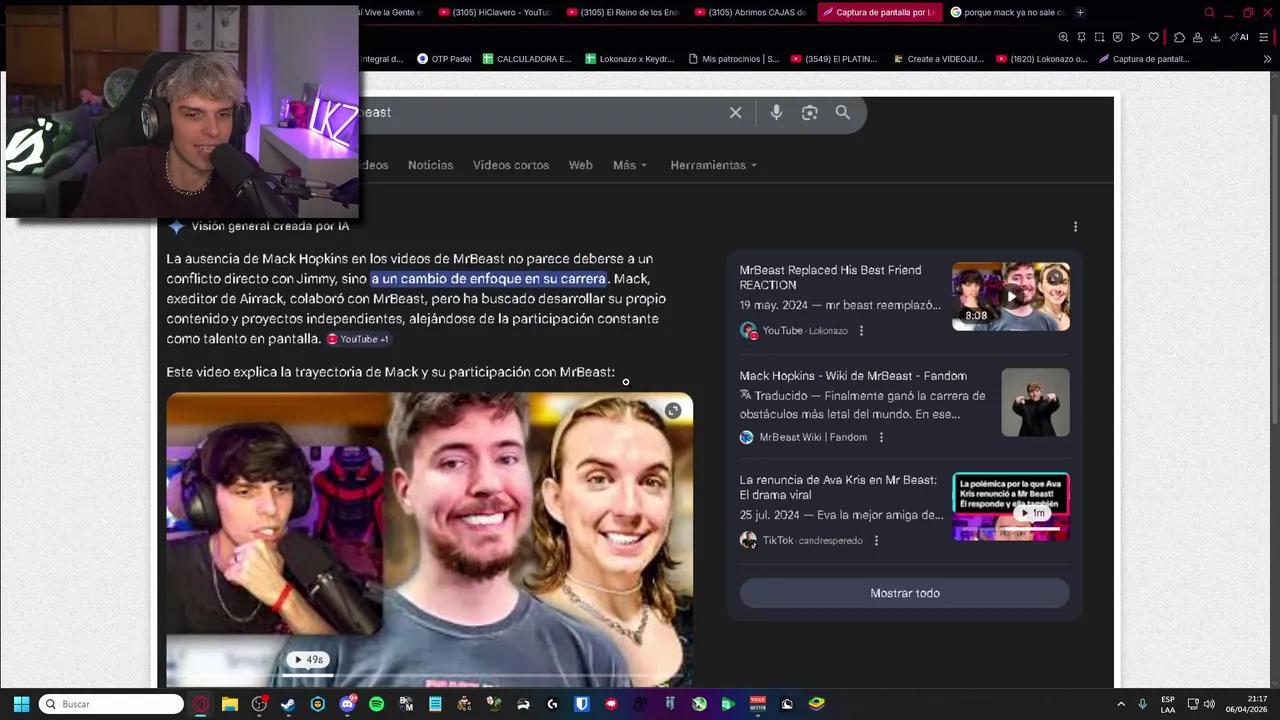Open La renuncia de Ava Kris link
The image size is (1280, 720).
click(838, 487)
